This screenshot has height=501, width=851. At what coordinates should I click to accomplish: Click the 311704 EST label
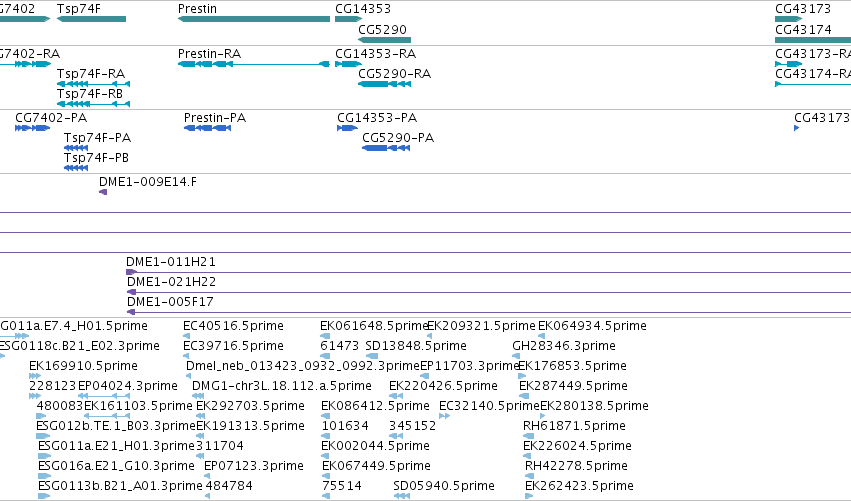point(220,446)
